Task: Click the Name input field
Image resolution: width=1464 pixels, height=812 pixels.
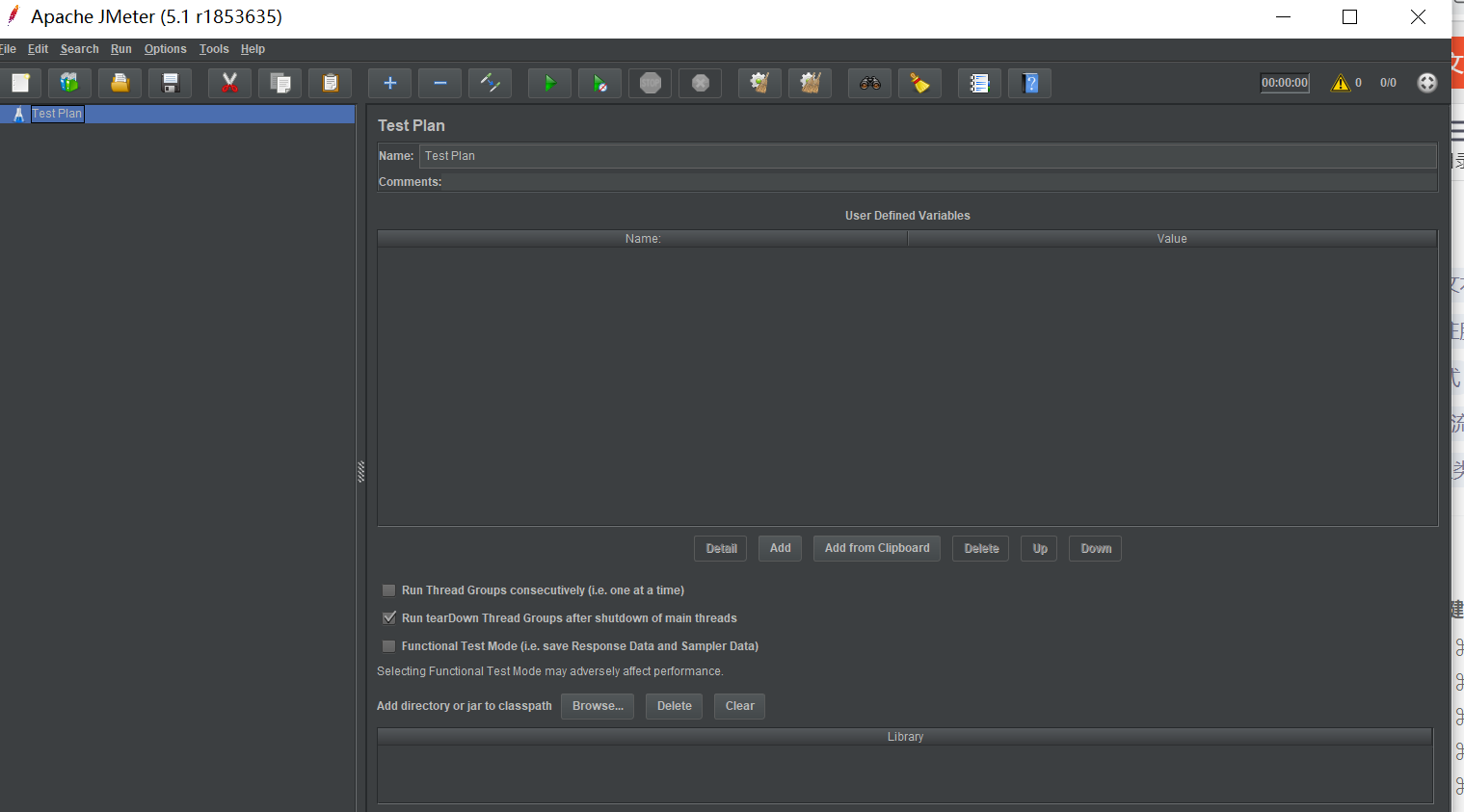Action: [928, 156]
